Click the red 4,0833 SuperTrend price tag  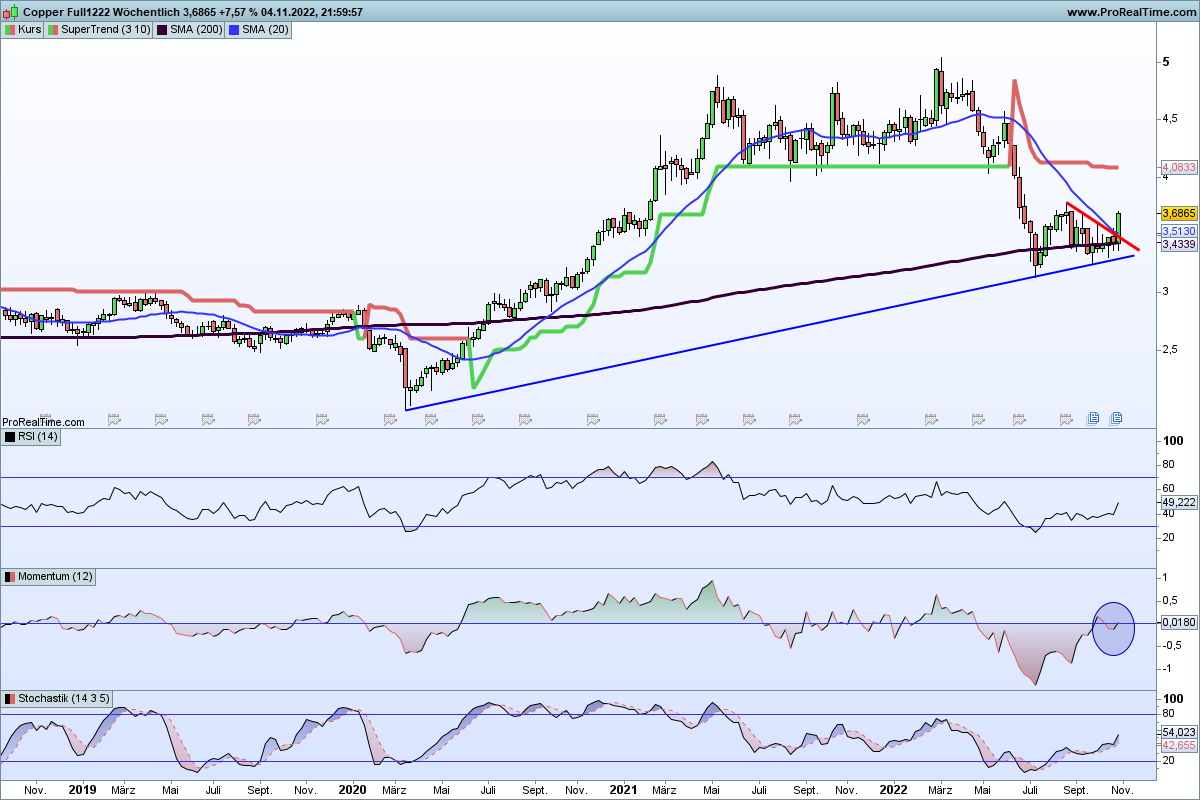pos(1180,167)
